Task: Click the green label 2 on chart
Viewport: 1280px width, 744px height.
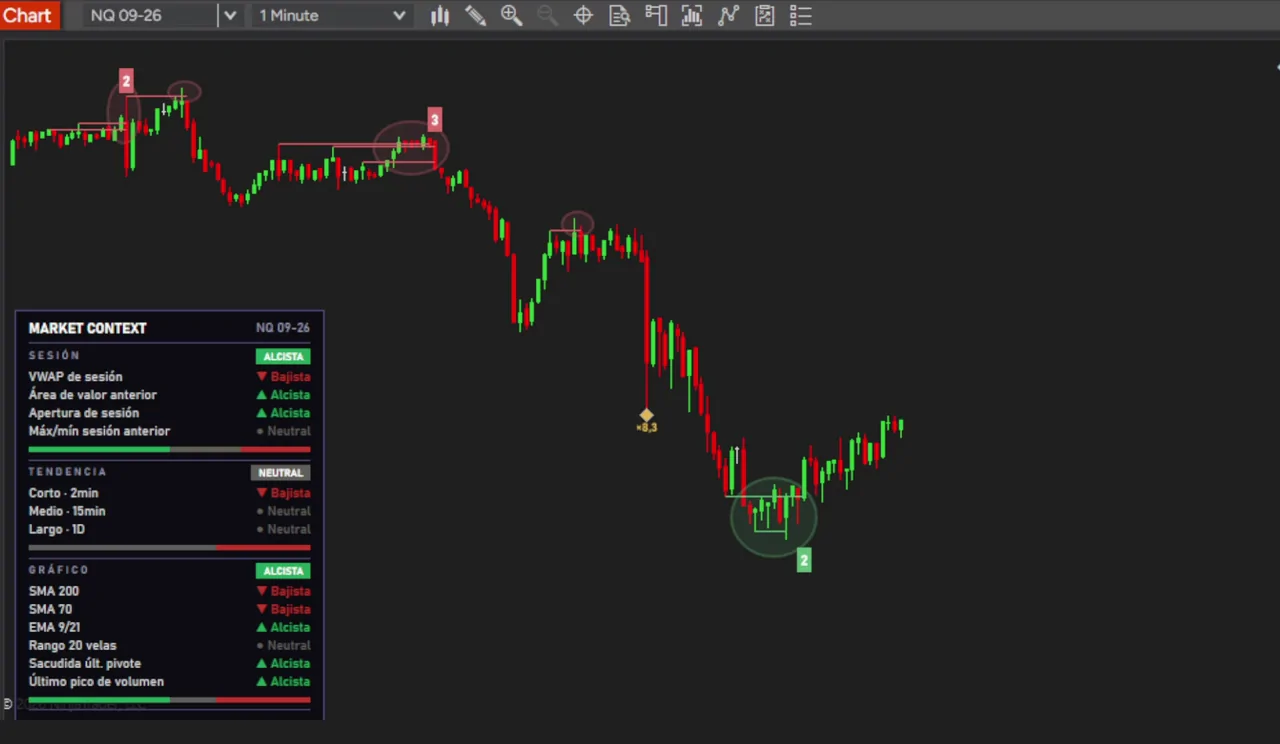Action: pos(804,560)
